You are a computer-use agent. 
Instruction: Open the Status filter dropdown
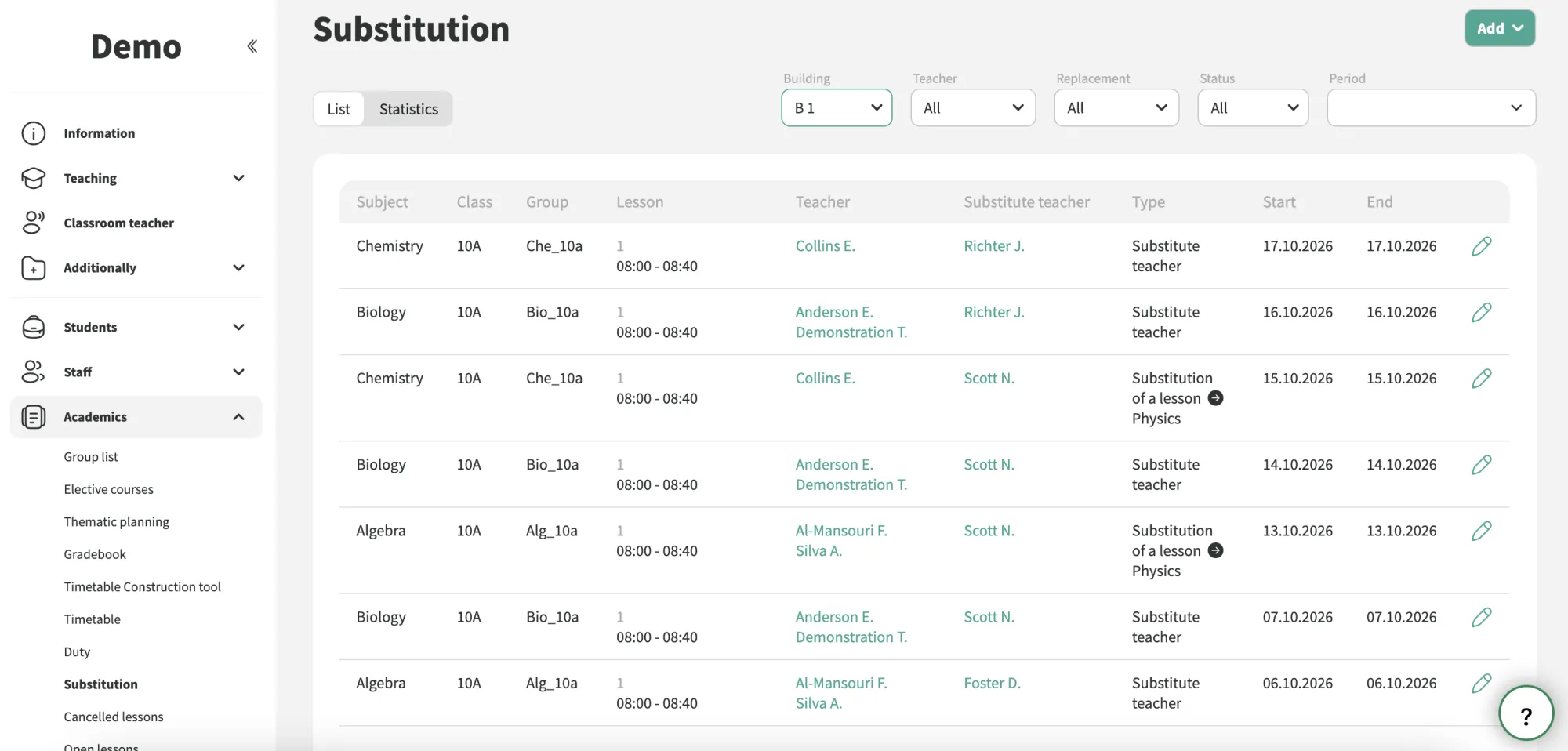(x=1253, y=107)
